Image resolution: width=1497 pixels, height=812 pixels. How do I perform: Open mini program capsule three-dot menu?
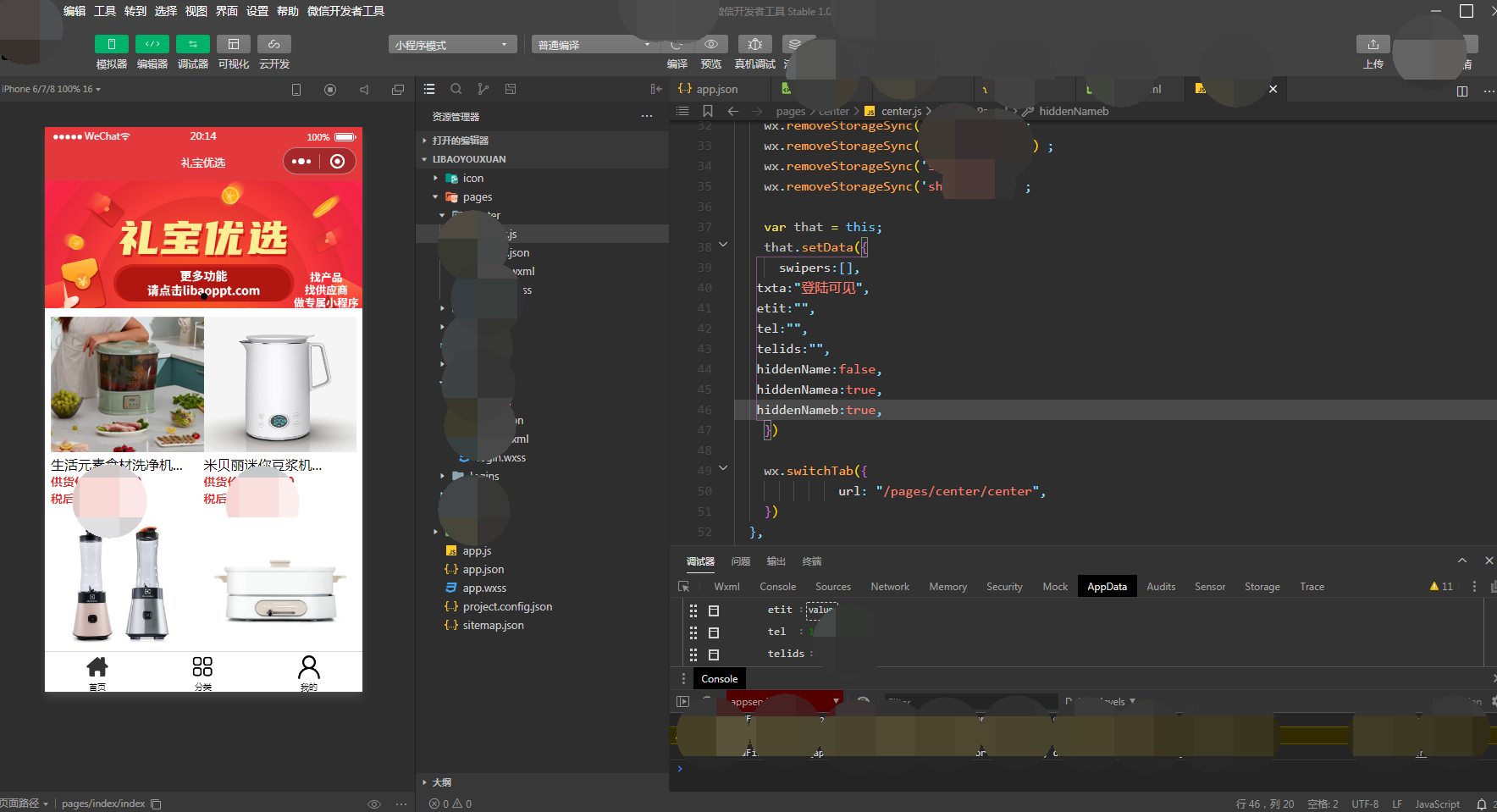[301, 161]
